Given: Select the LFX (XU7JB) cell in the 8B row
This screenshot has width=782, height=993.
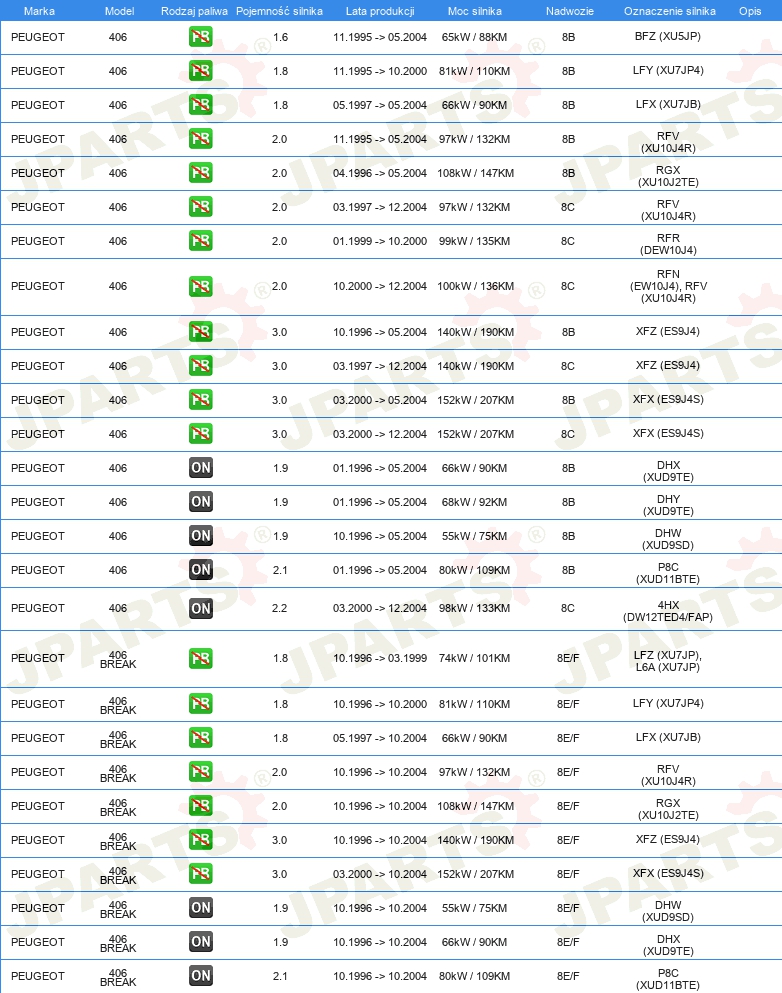Looking at the screenshot, I should [668, 104].
